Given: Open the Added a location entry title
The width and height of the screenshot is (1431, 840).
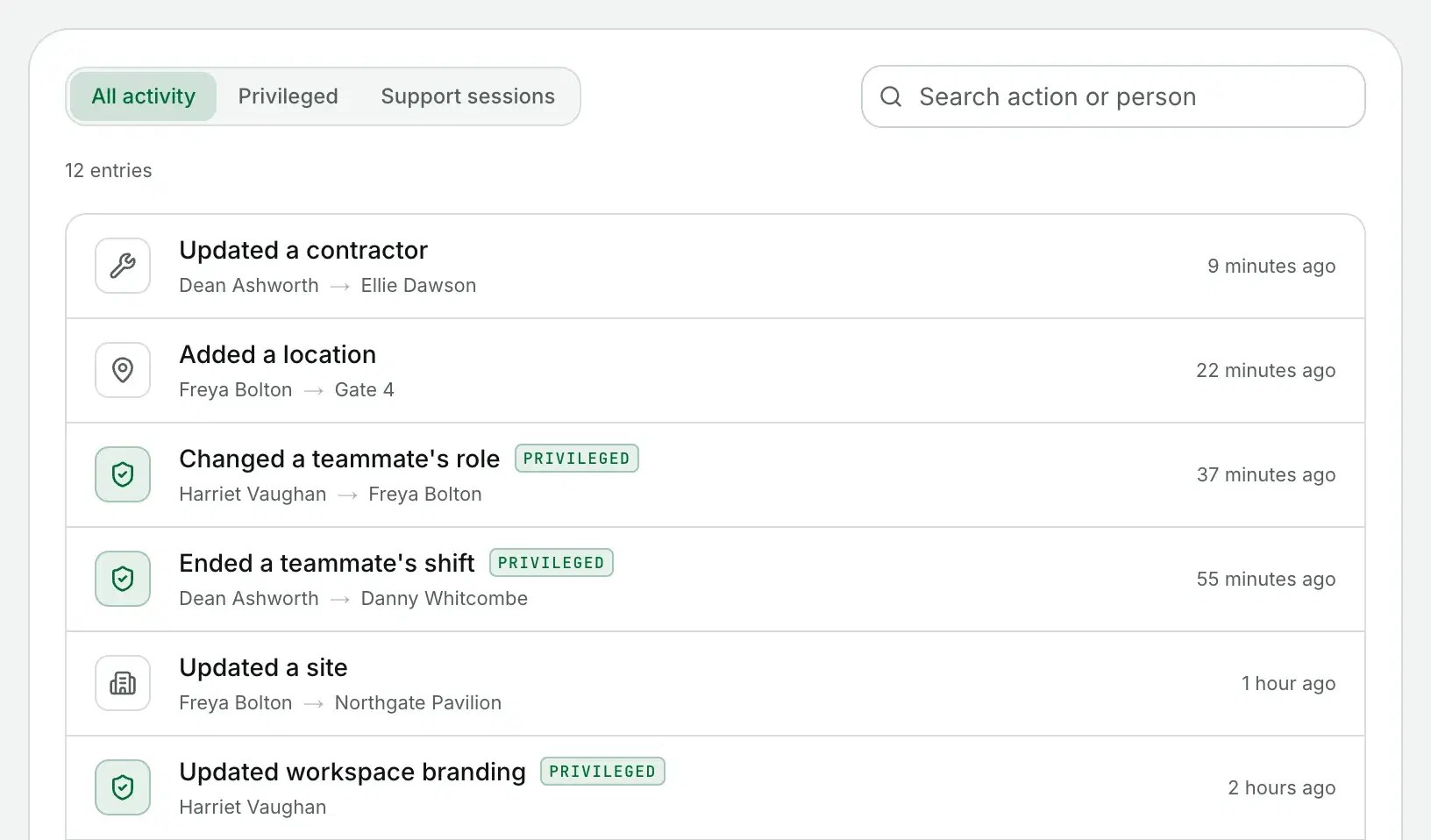Looking at the screenshot, I should pyautogui.click(x=277, y=354).
